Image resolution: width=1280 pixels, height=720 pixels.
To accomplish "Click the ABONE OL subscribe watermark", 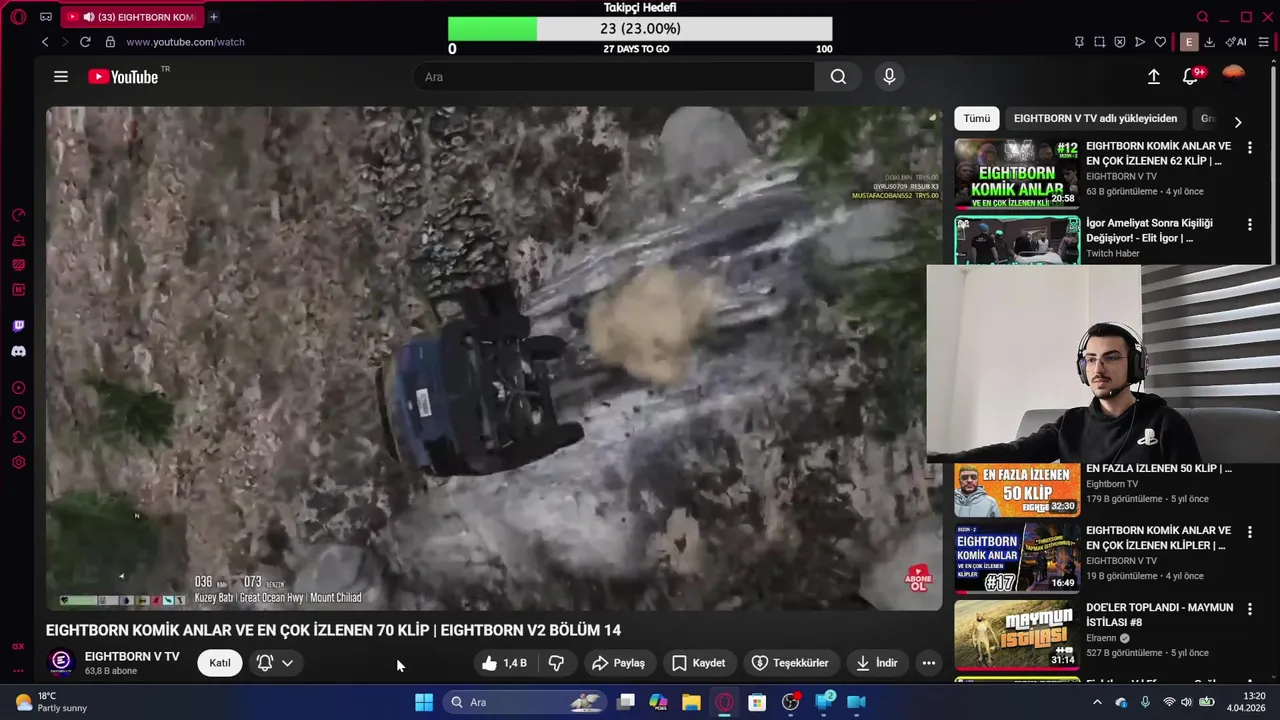I will tap(918, 578).
